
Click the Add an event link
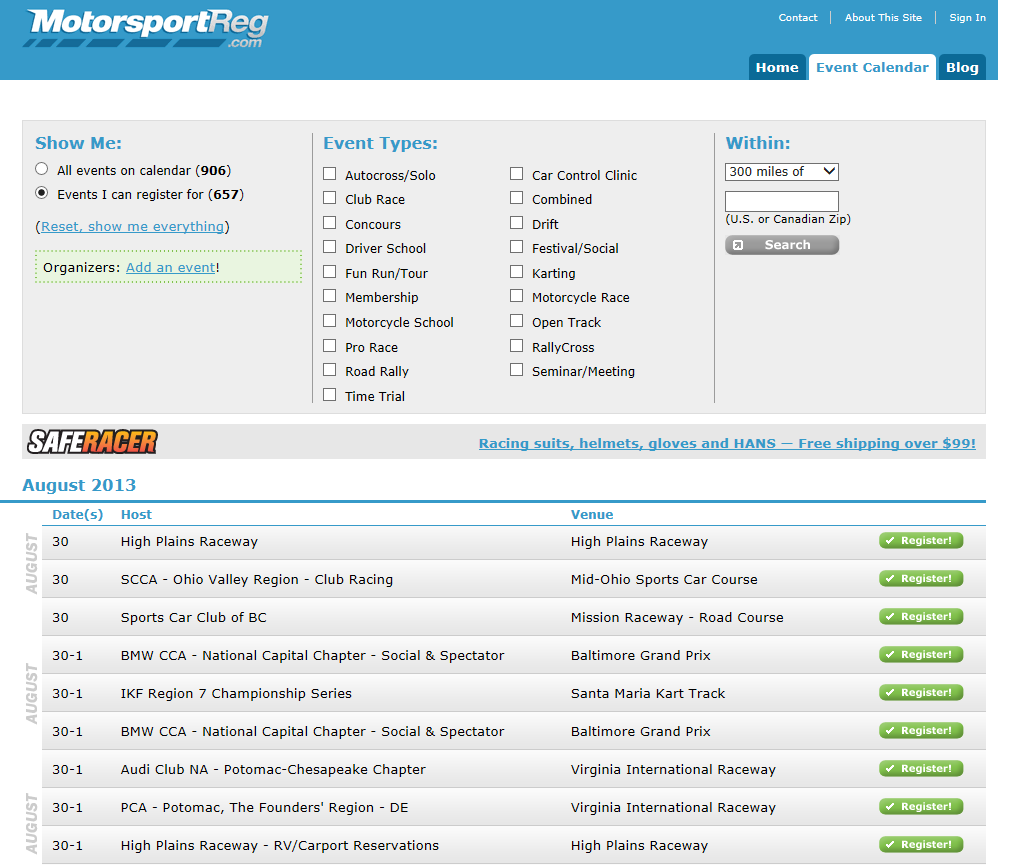pos(171,267)
